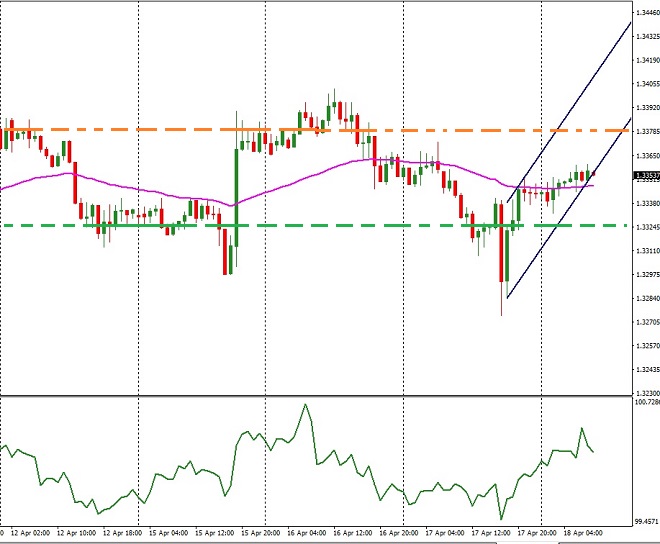Click the black current price tag 1.33537
The height and width of the screenshot is (544, 660).
pyautogui.click(x=647, y=175)
